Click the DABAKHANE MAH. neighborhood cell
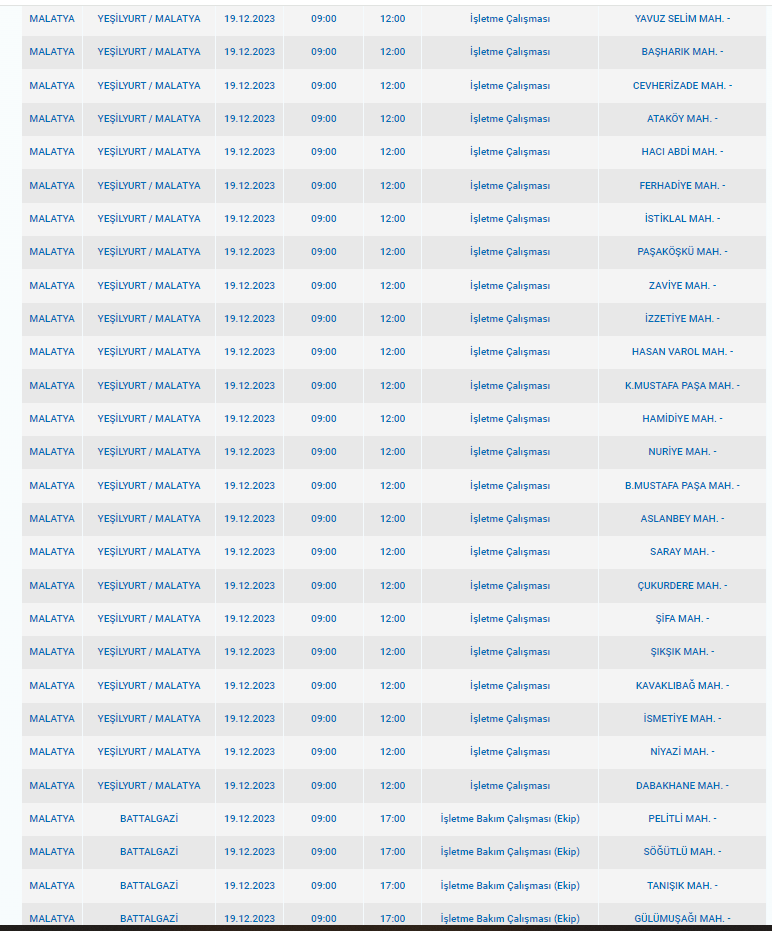The image size is (772, 931). (x=682, y=786)
